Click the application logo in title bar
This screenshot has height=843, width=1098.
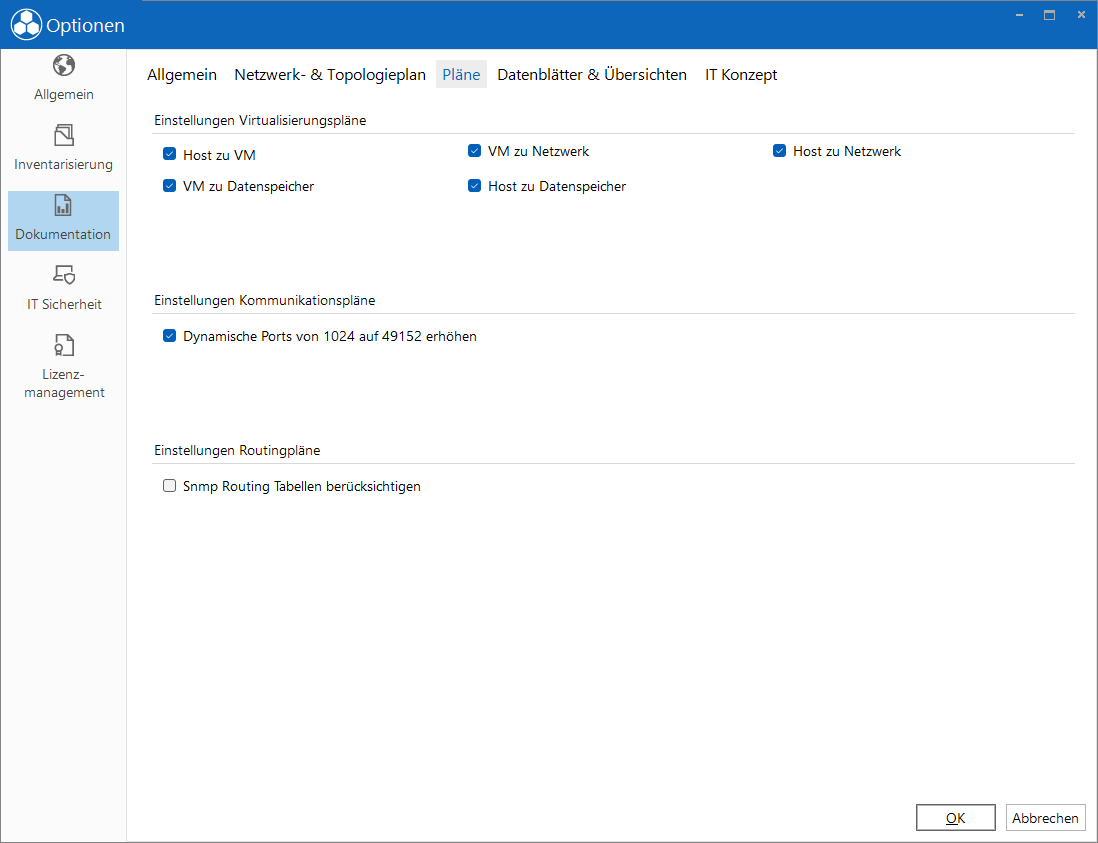[x=27, y=25]
